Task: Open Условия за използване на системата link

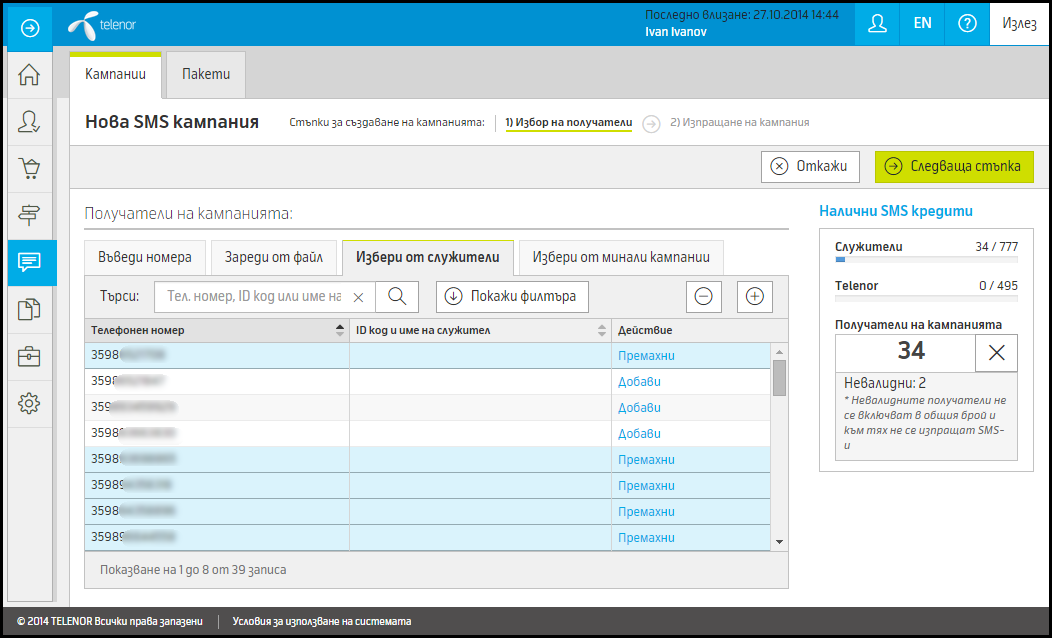Action: click(x=322, y=621)
